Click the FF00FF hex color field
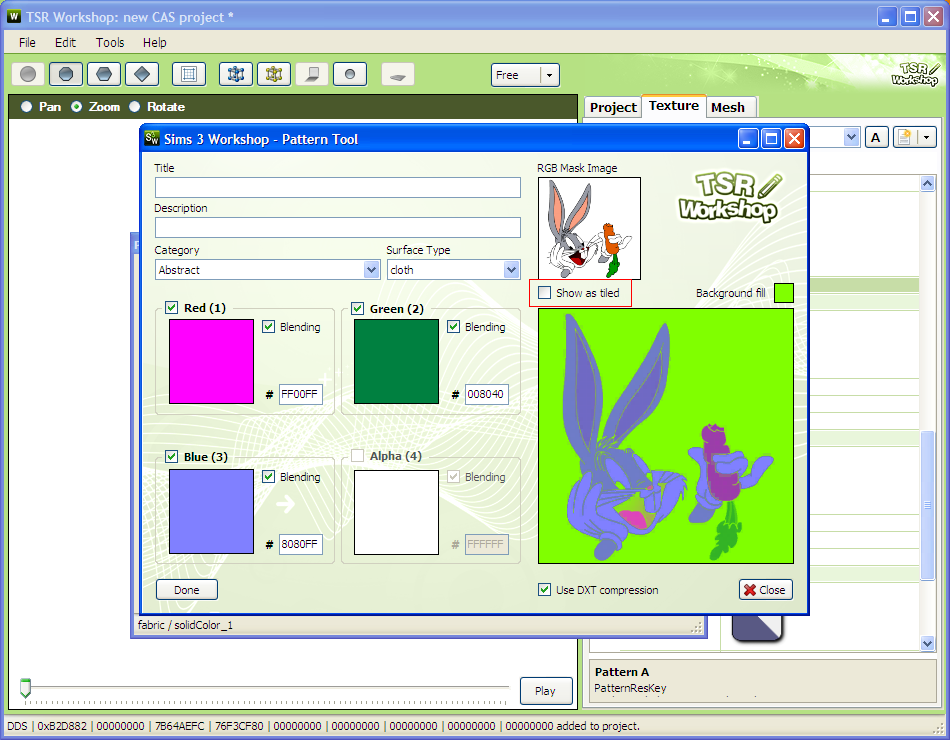Screen dimensions: 950x740 [x=301, y=394]
